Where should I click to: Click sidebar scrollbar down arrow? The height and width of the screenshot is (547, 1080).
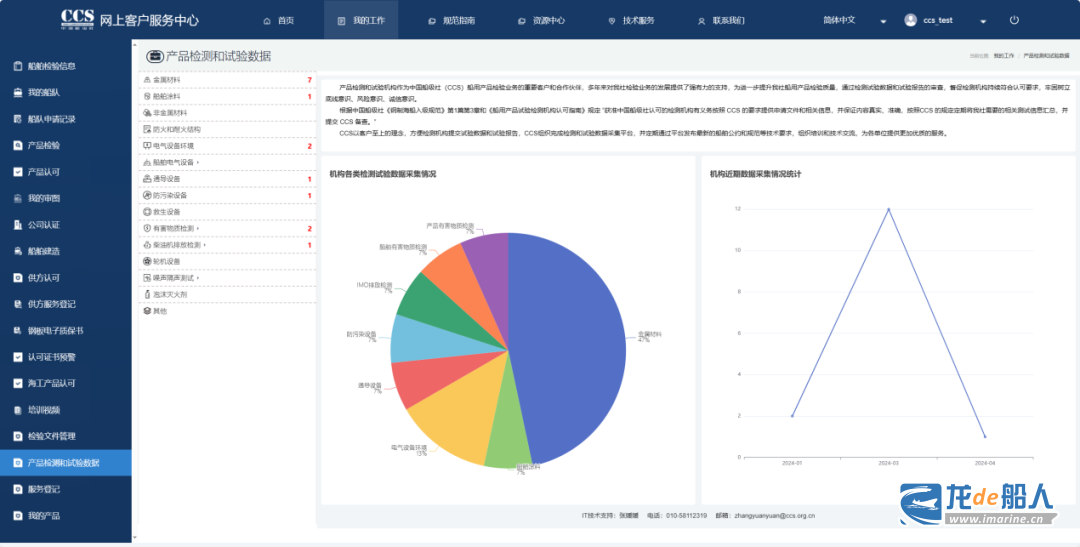click(134, 537)
